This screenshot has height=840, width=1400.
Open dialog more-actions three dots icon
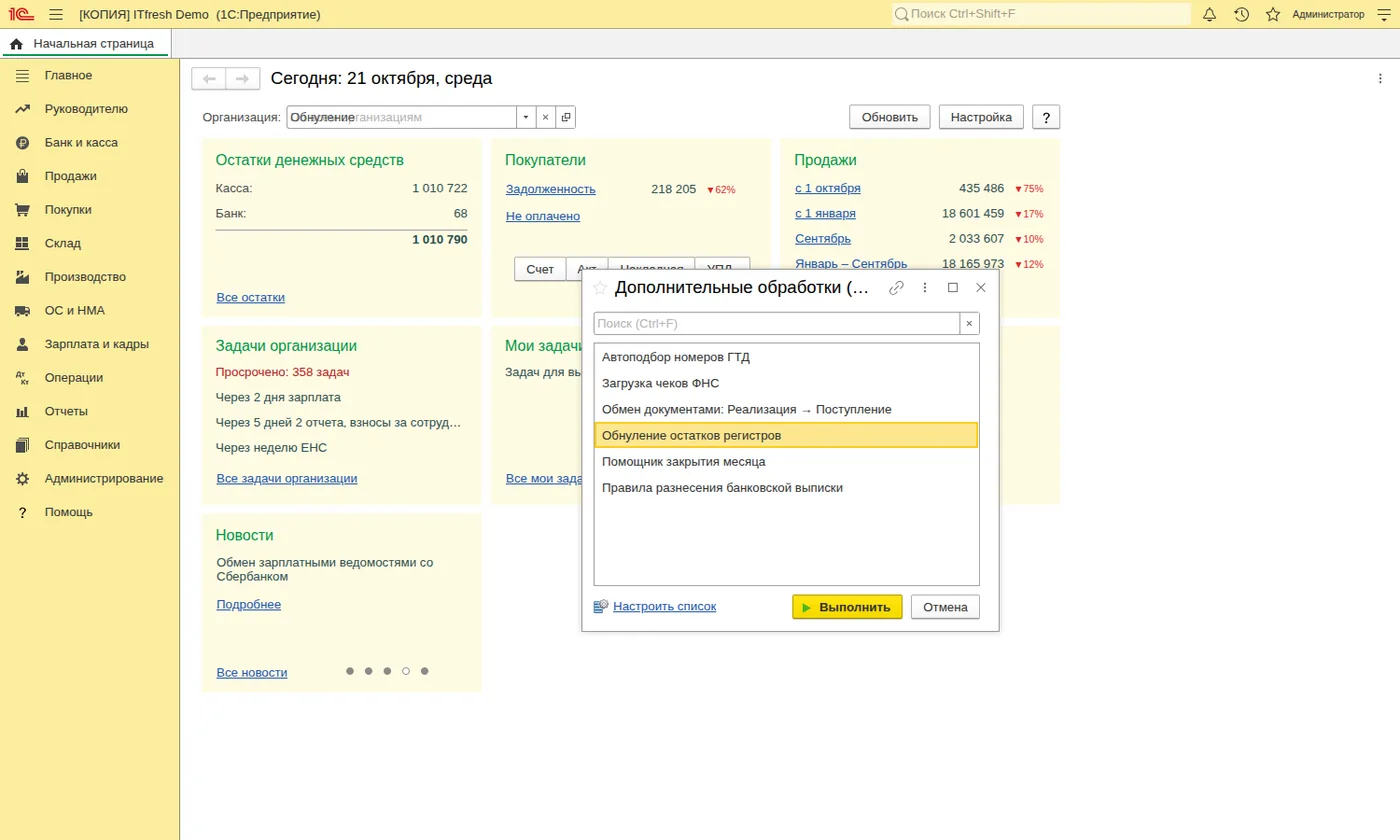(925, 288)
